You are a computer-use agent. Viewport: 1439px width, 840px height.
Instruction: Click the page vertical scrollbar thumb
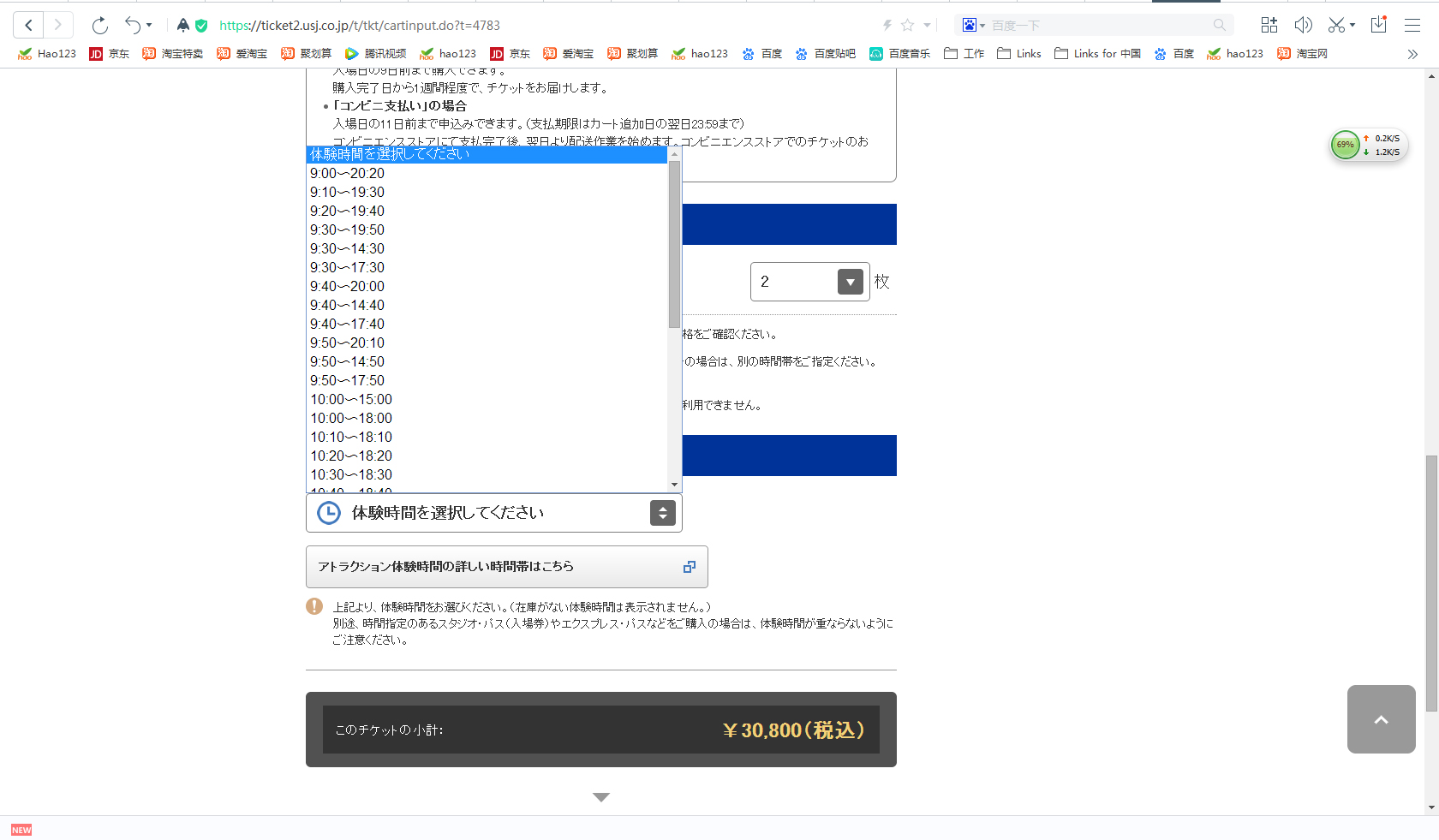[1431, 584]
